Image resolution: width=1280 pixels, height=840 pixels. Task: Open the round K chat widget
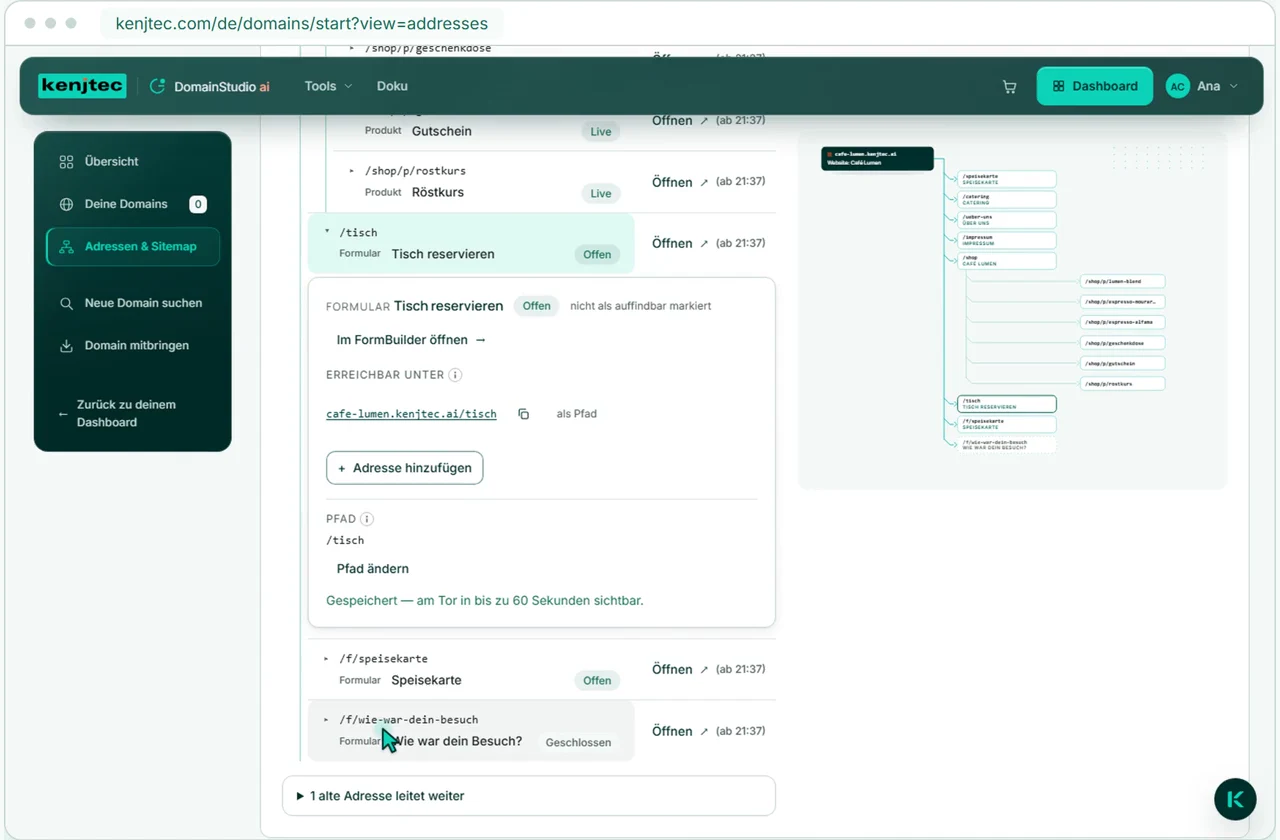pyautogui.click(x=1235, y=799)
